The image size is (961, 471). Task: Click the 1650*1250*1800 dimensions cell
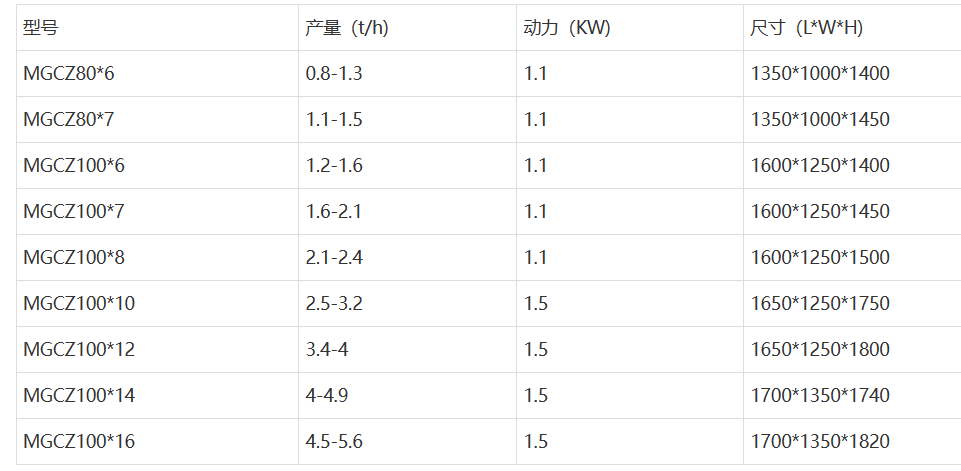[852, 350]
